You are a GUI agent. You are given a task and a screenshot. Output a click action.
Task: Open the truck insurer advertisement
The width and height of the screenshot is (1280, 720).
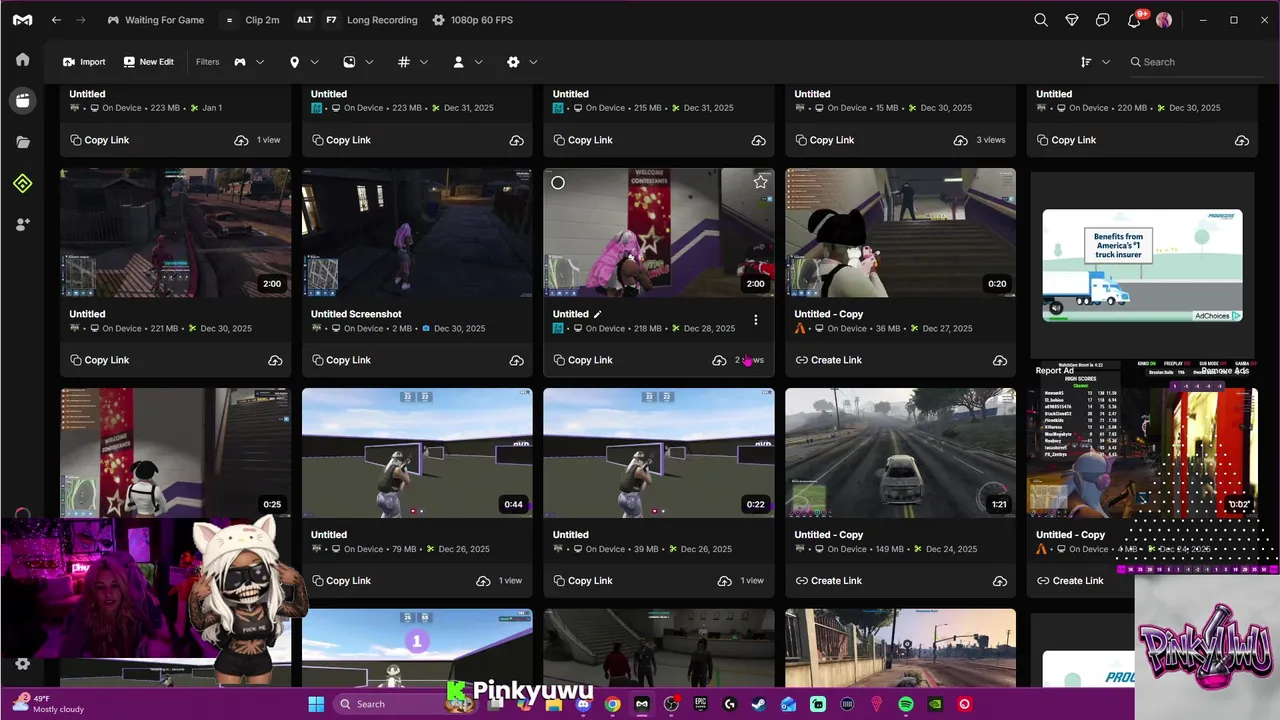1142,265
